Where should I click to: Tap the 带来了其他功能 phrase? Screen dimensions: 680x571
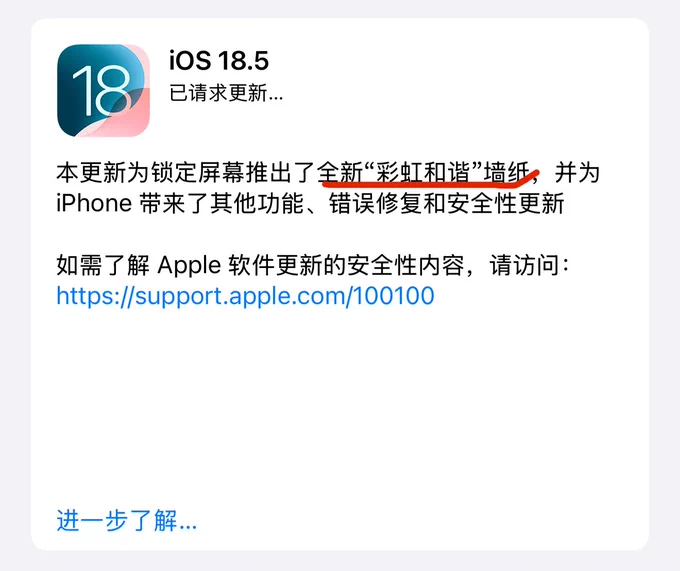(221, 203)
